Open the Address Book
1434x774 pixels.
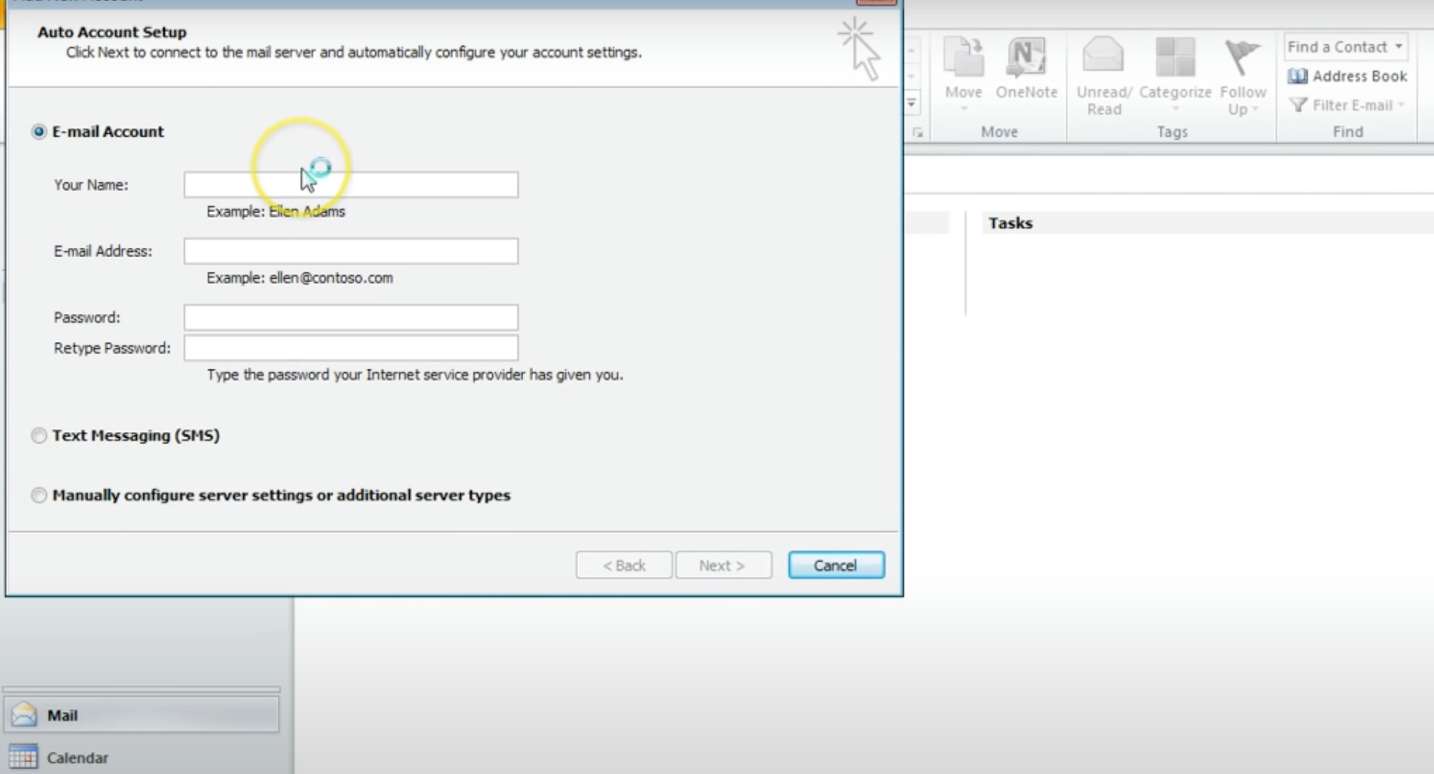coord(1346,76)
